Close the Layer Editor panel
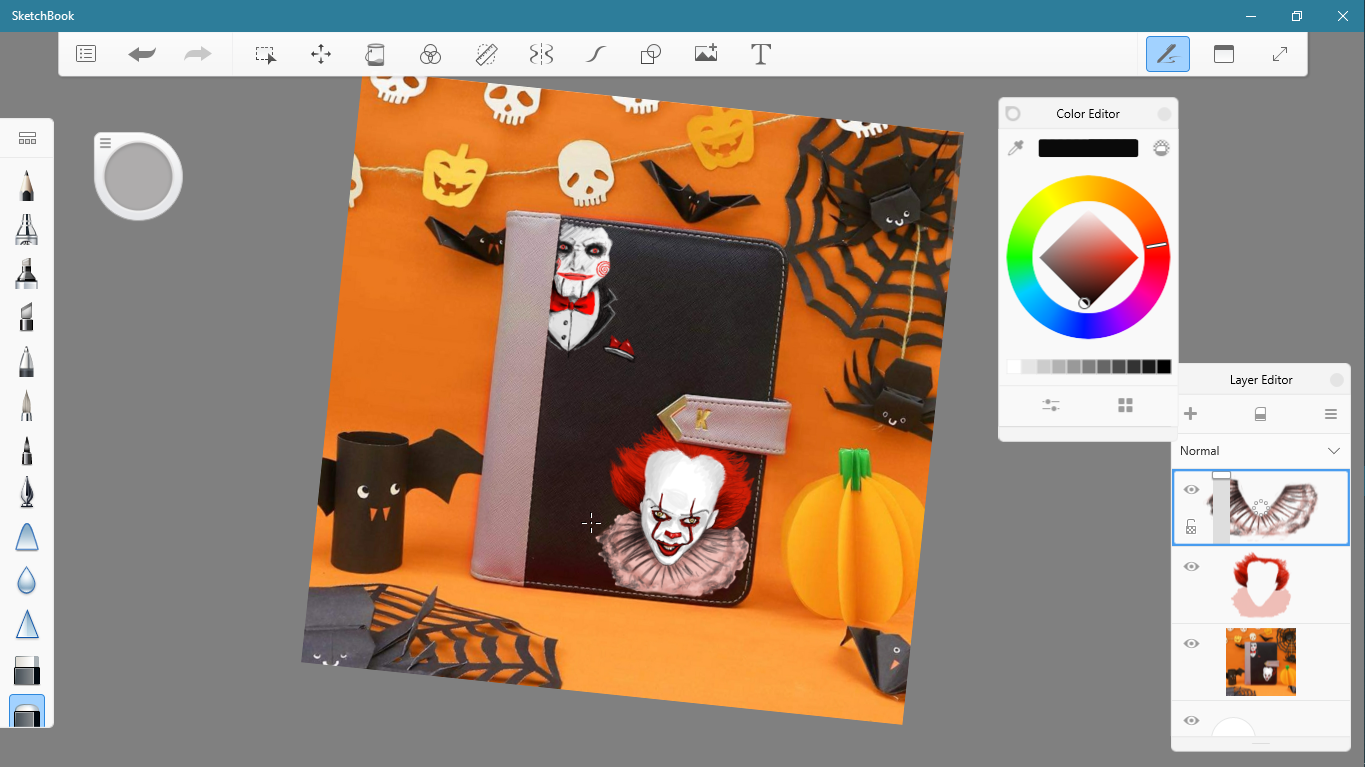Screen dimensions: 1365x767 click(1336, 380)
